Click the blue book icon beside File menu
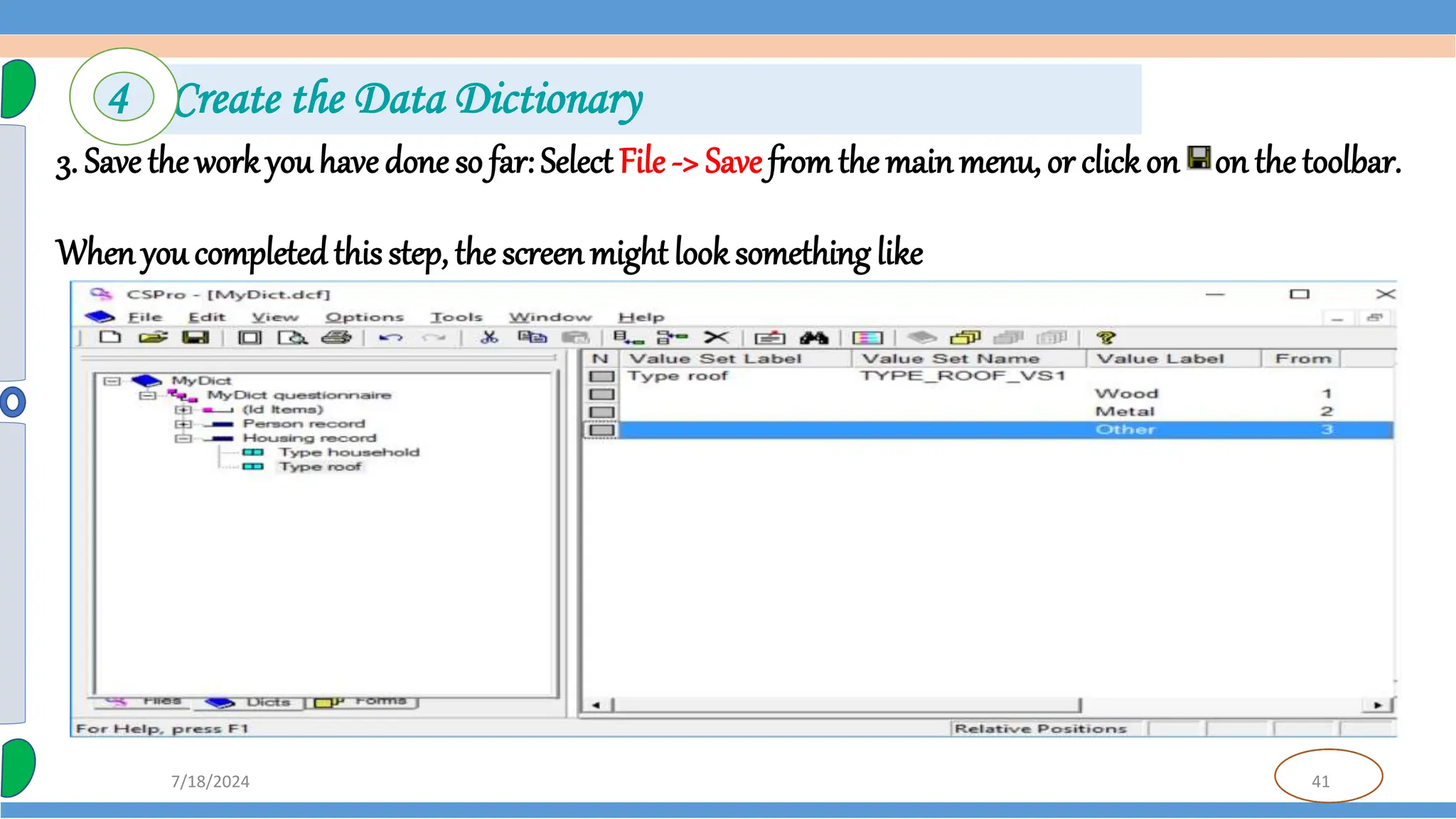The image size is (1456, 819). 100,316
